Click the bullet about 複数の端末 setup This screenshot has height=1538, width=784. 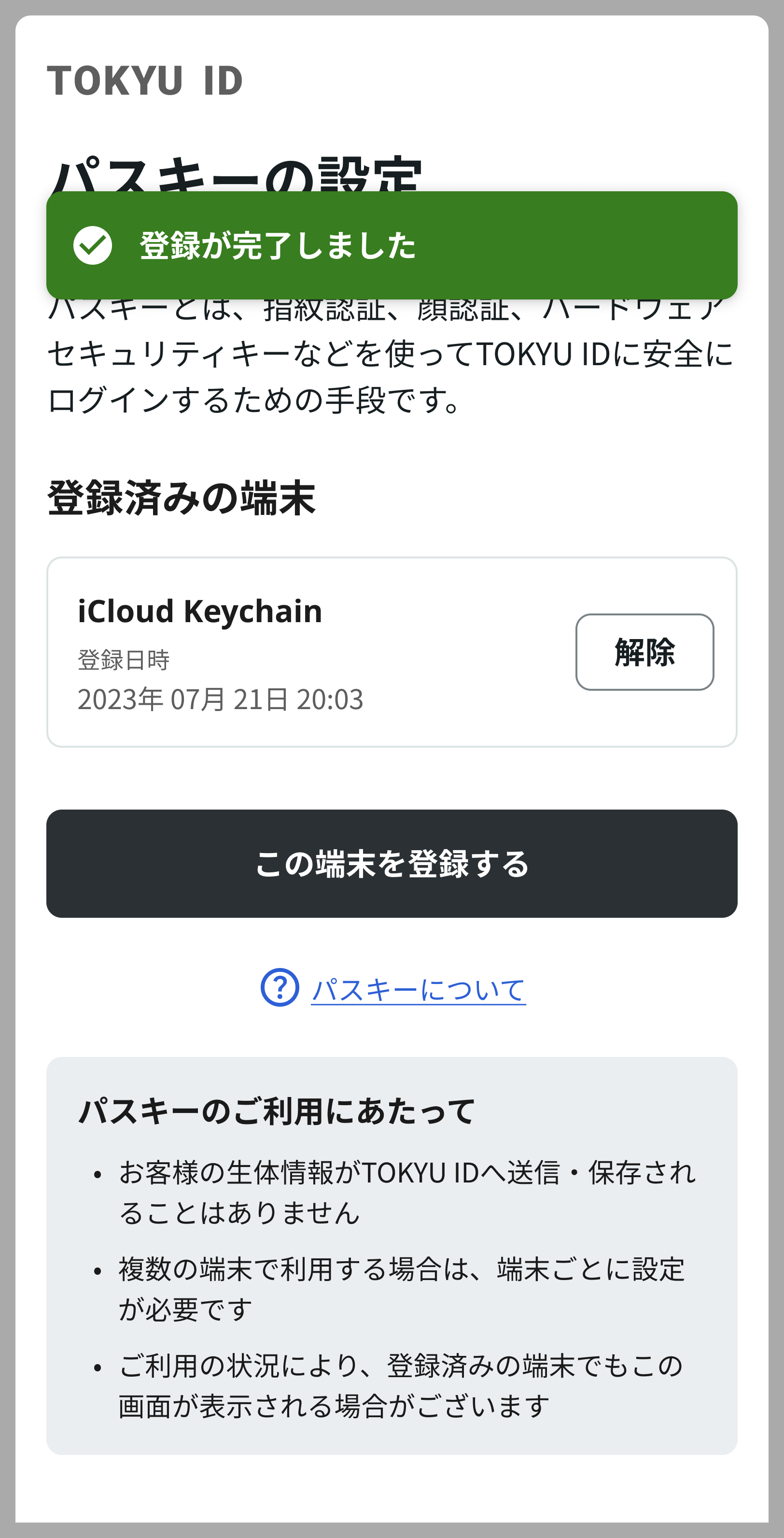tap(401, 1289)
